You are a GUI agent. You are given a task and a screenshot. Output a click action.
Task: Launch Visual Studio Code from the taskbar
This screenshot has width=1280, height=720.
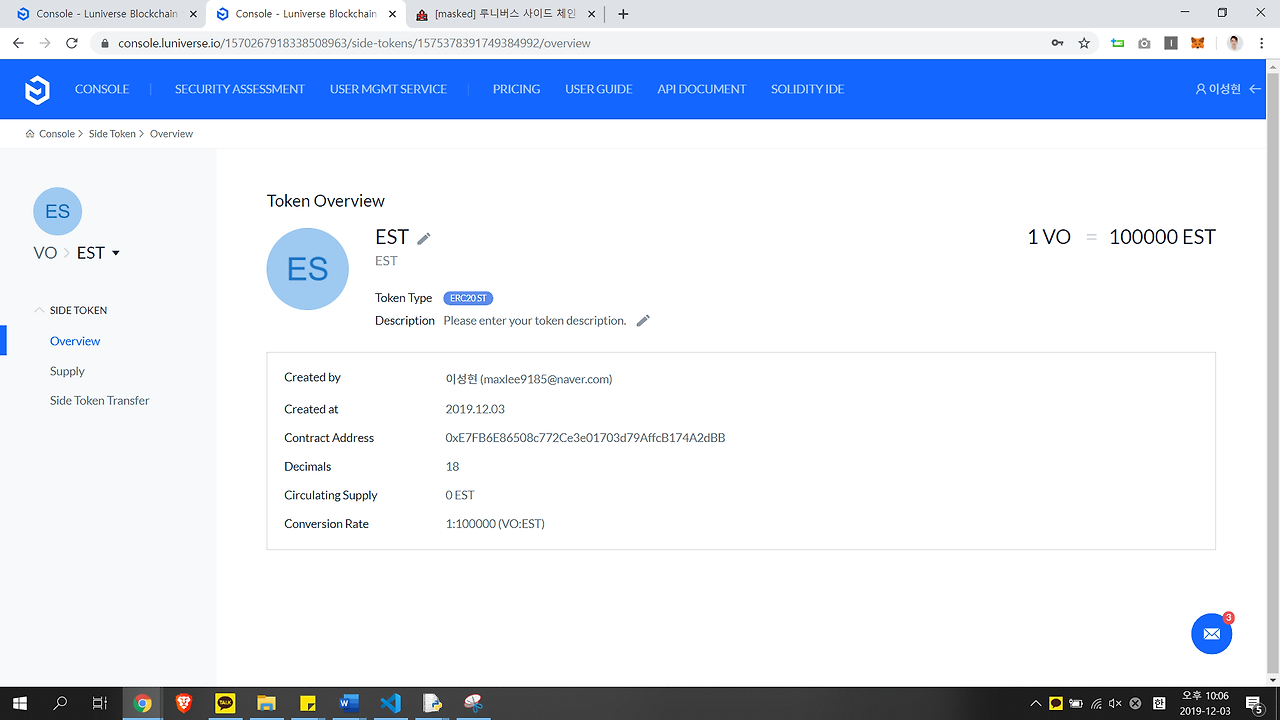[390, 703]
